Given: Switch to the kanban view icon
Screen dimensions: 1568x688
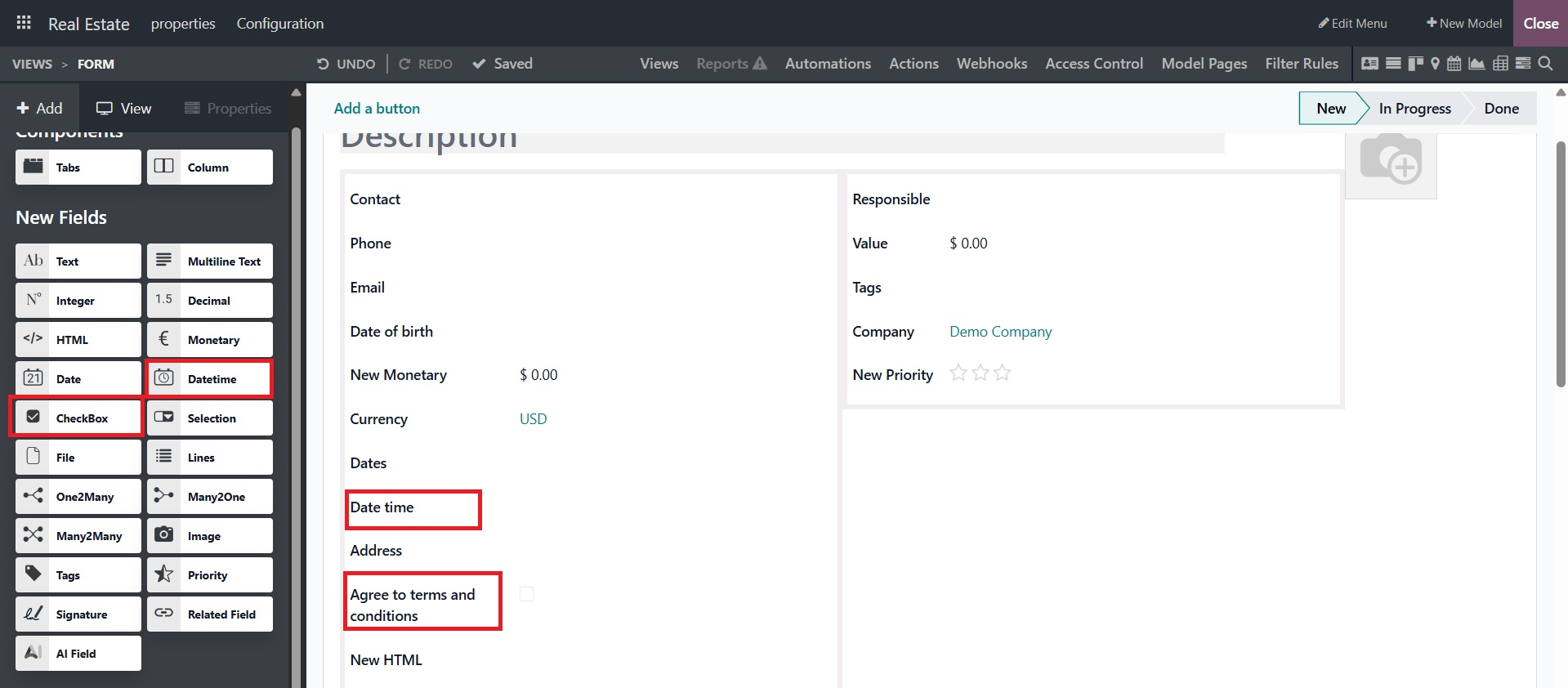Looking at the screenshot, I should [1414, 64].
